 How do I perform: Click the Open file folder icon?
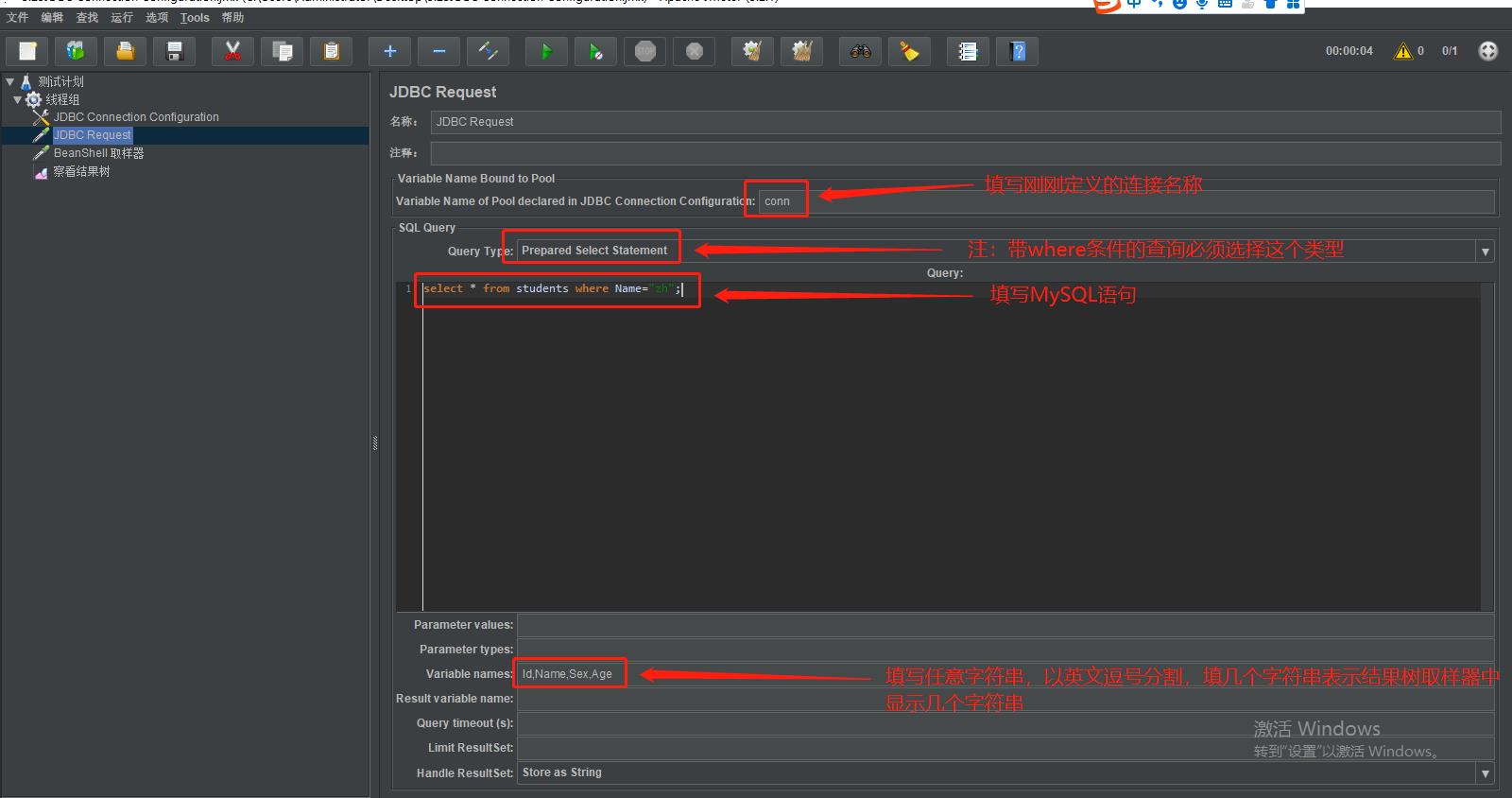pyautogui.click(x=125, y=51)
